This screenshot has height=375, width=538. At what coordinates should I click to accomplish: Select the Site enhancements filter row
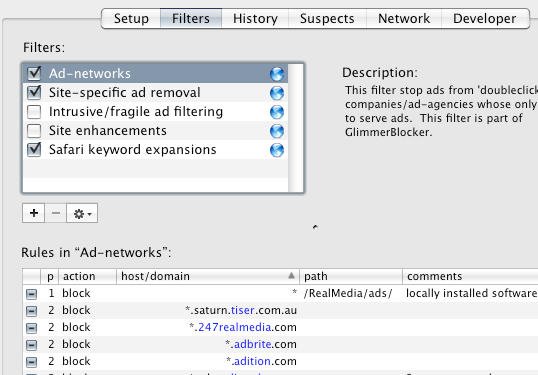pyautogui.click(x=156, y=131)
